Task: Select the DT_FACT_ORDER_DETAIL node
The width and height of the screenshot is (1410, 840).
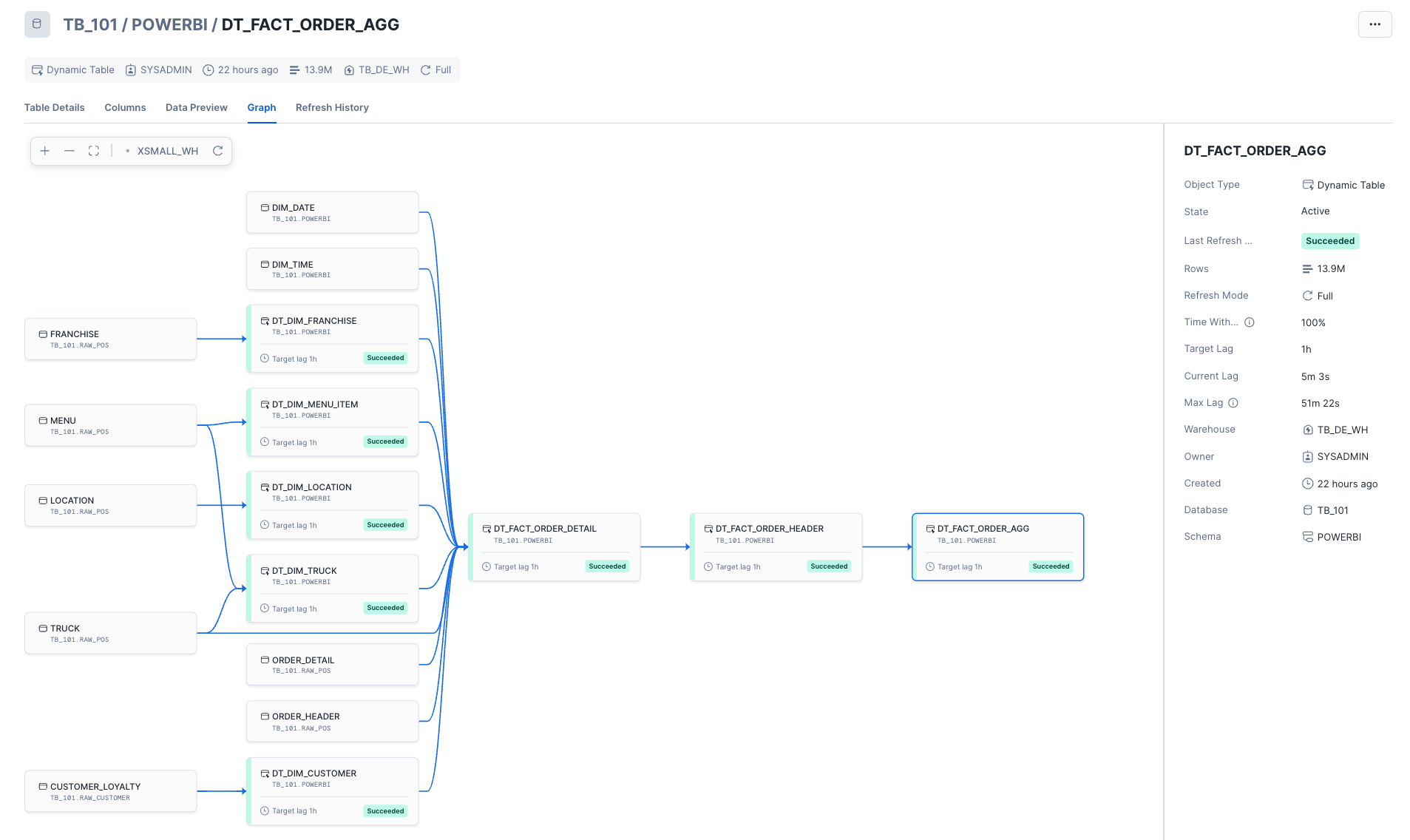Action: pyautogui.click(x=554, y=546)
